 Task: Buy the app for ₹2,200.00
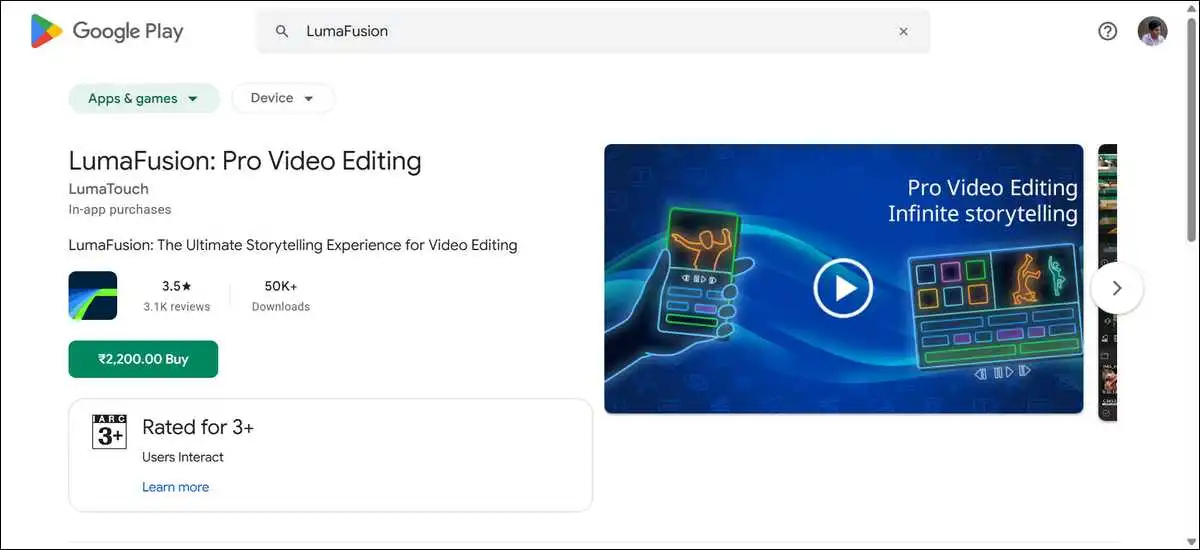point(143,359)
